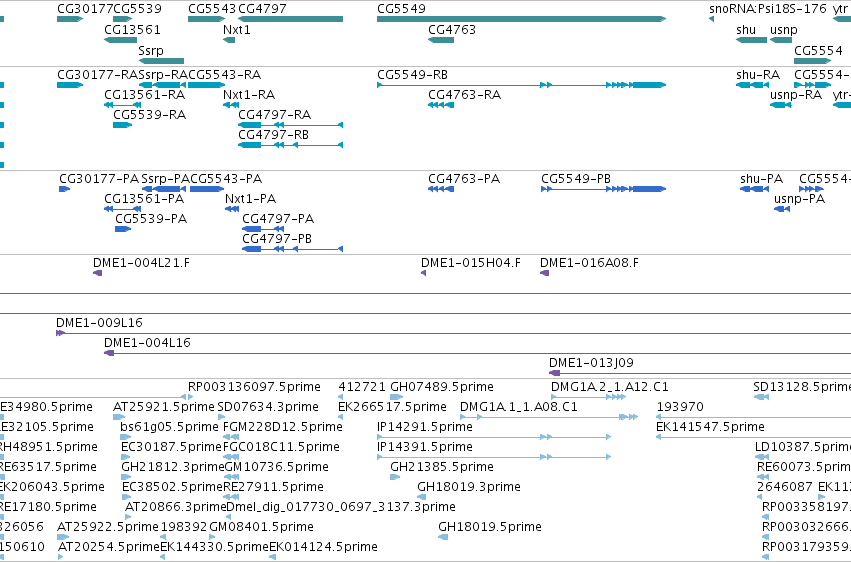Open the CG4797-PA protein label
851x562 pixels.
278,219
